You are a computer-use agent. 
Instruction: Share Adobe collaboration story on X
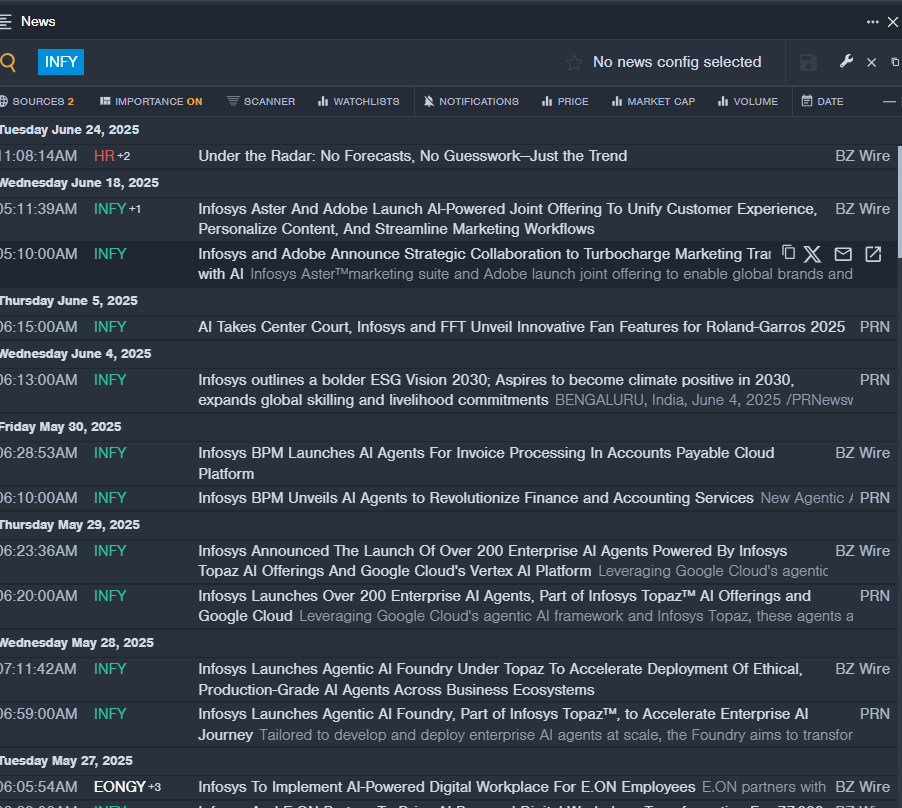[812, 254]
